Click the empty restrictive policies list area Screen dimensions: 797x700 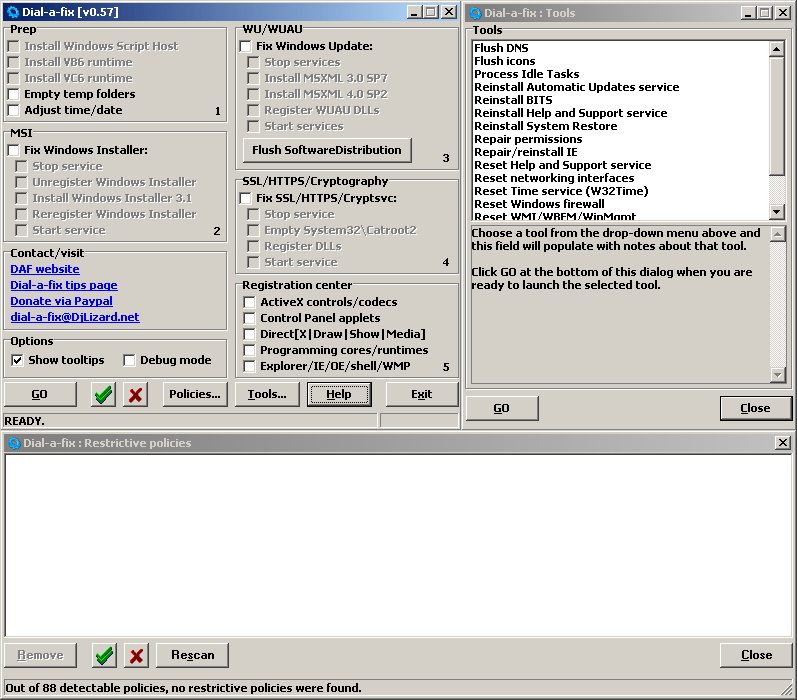pyautogui.click(x=398, y=545)
